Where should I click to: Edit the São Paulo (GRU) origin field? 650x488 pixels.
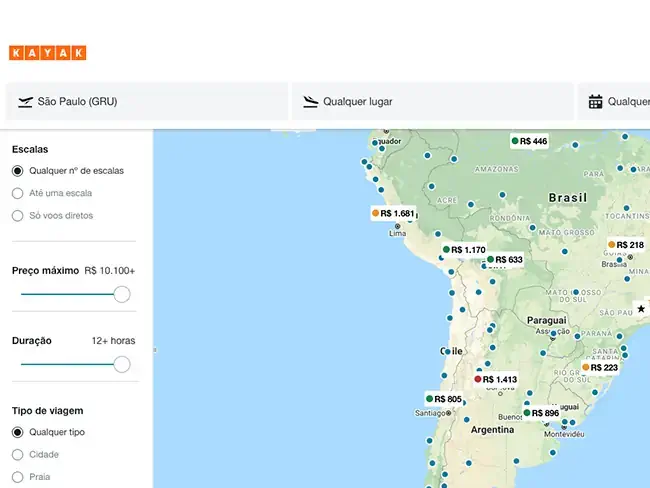(147, 102)
